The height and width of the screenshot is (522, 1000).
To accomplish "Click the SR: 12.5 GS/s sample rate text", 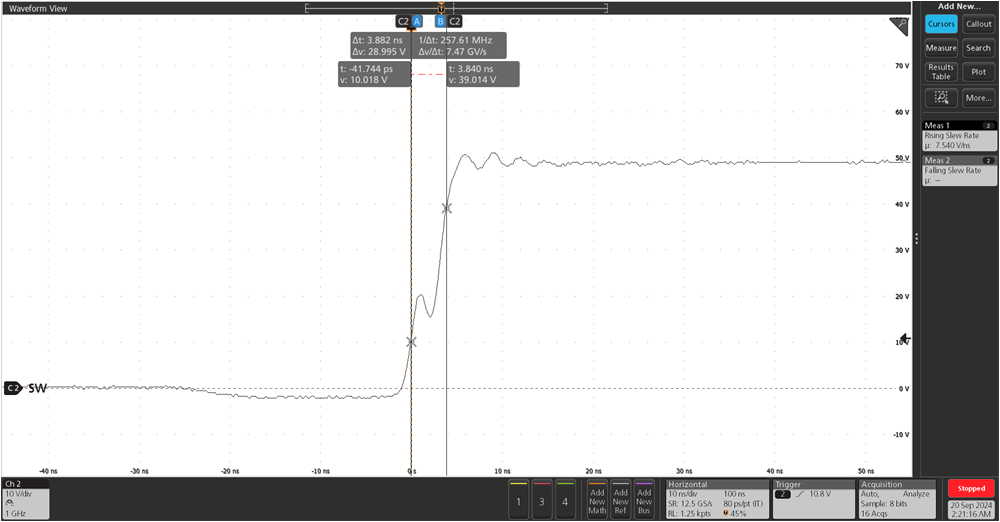I will click(690, 504).
